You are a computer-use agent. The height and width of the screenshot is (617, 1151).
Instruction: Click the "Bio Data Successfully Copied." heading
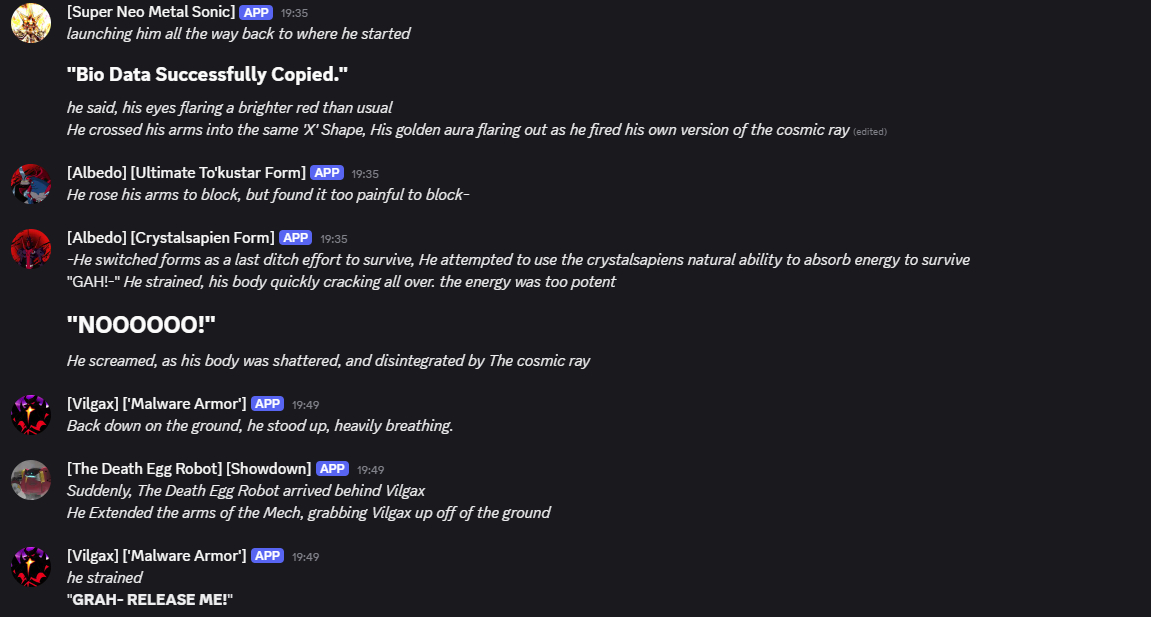(207, 75)
